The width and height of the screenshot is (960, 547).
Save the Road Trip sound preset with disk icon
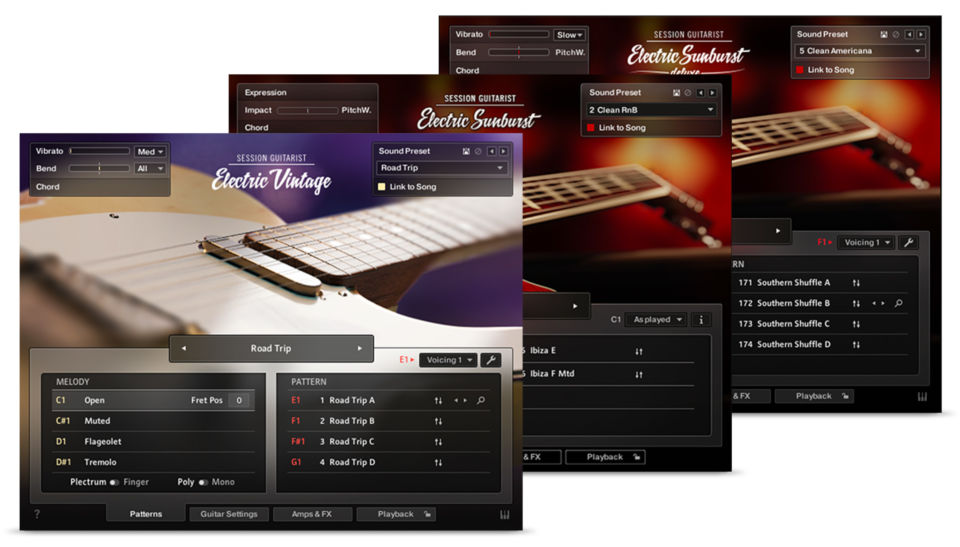[466, 151]
